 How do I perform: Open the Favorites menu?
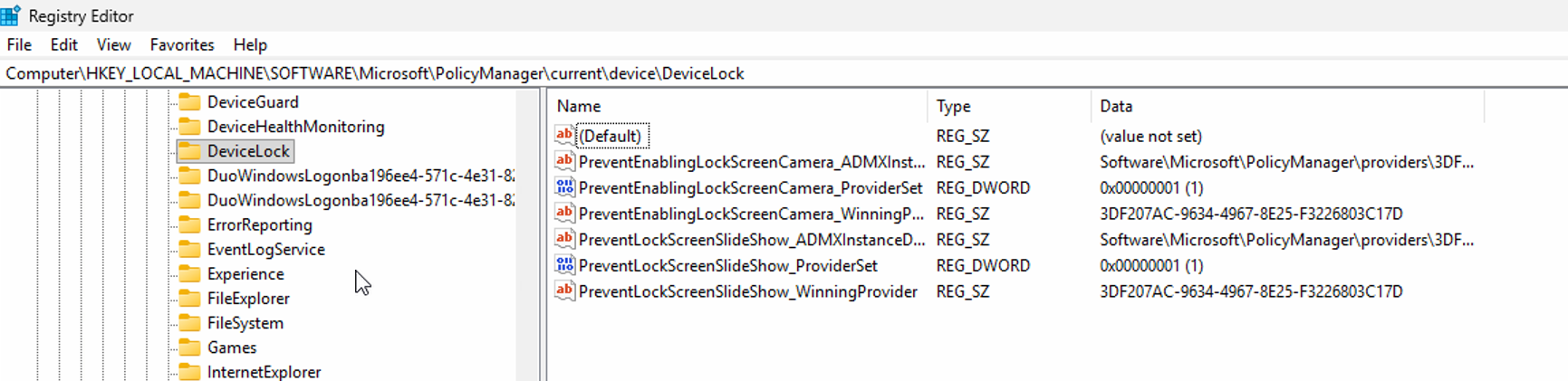click(182, 44)
